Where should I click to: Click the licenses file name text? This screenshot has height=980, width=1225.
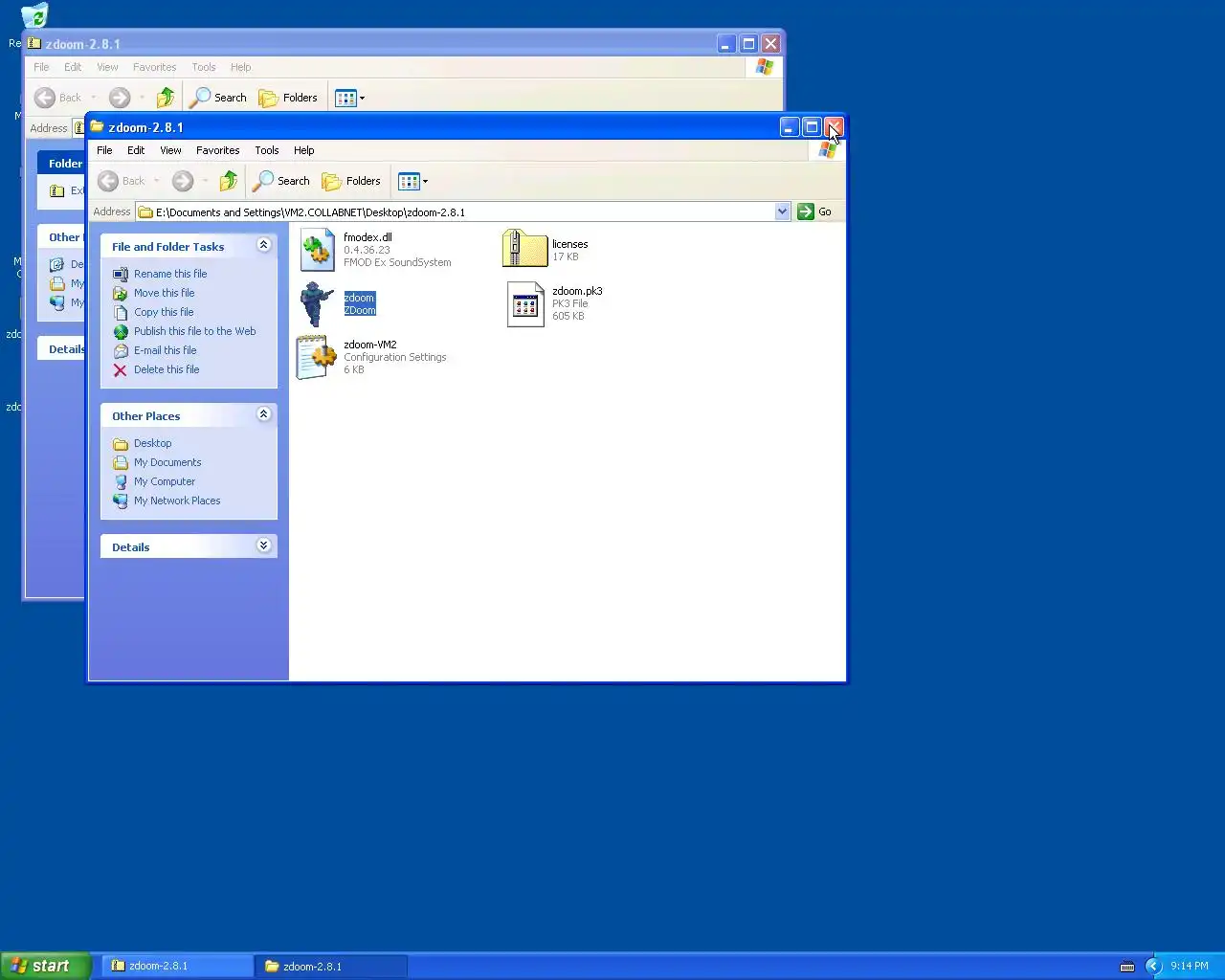[569, 244]
